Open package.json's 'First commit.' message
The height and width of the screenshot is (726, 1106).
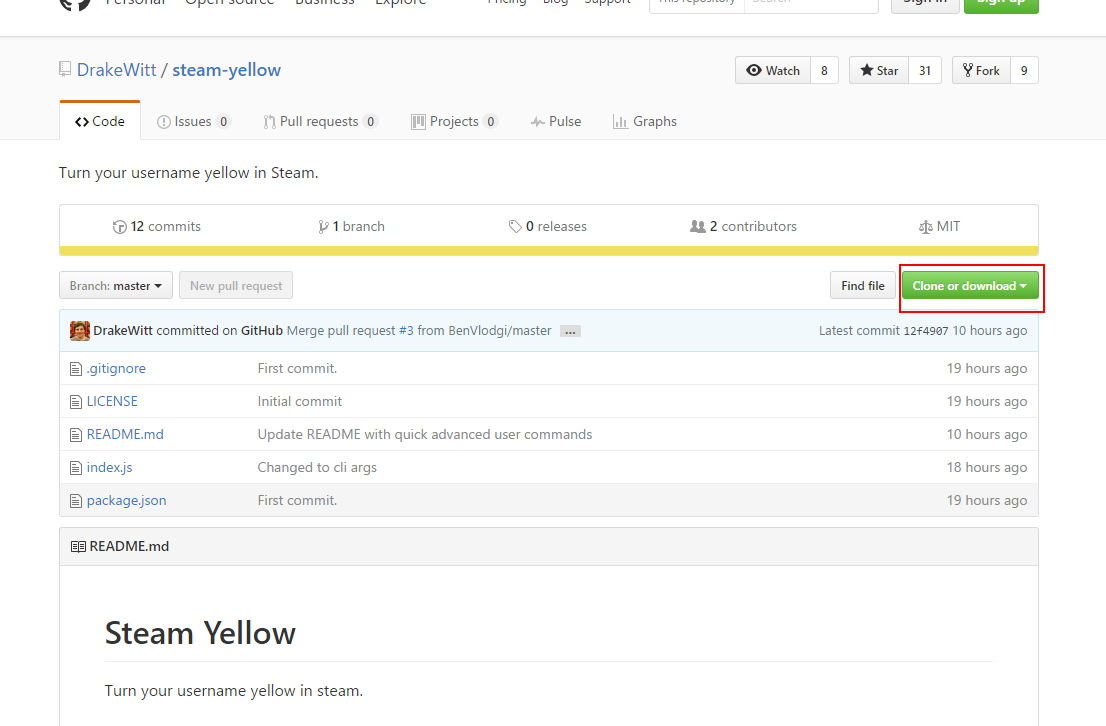click(x=297, y=500)
